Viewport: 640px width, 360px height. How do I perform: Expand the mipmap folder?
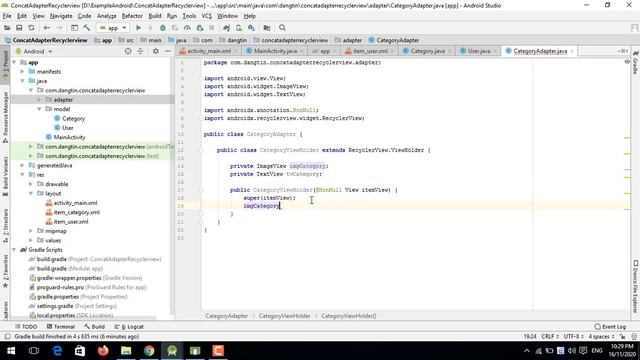(x=31, y=231)
